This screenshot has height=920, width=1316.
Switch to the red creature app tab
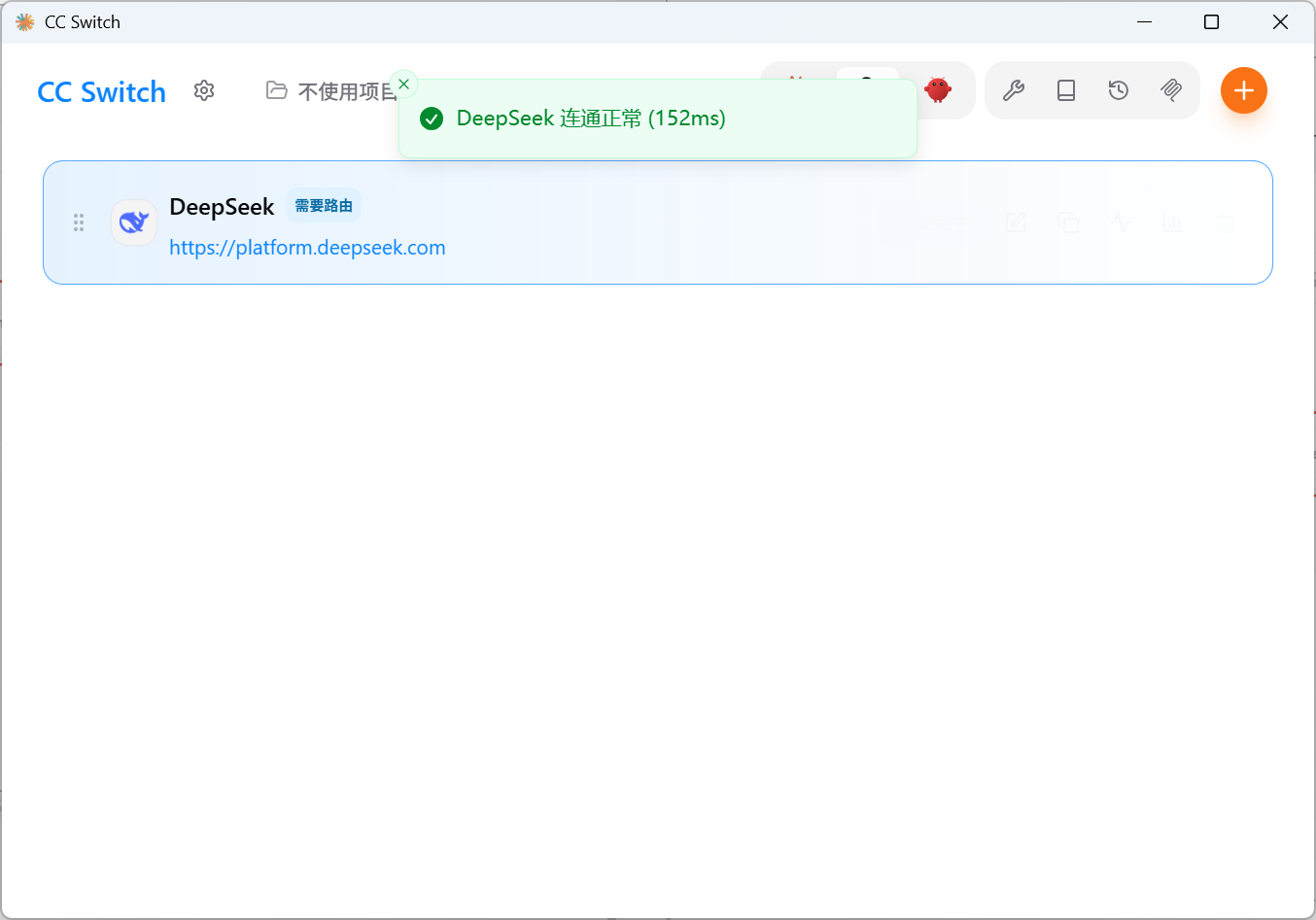[x=938, y=90]
